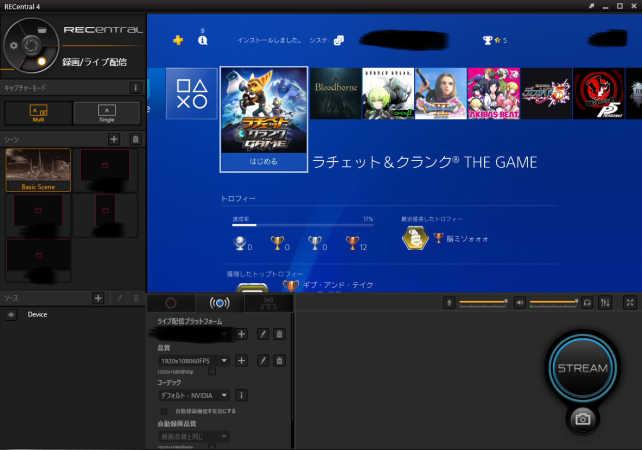Click the trophy icon in preview header

[x=487, y=40]
